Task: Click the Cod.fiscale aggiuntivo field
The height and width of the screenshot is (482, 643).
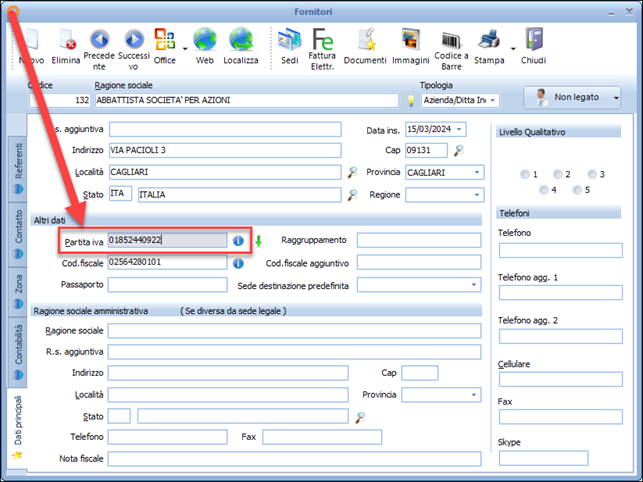Action: point(419,263)
